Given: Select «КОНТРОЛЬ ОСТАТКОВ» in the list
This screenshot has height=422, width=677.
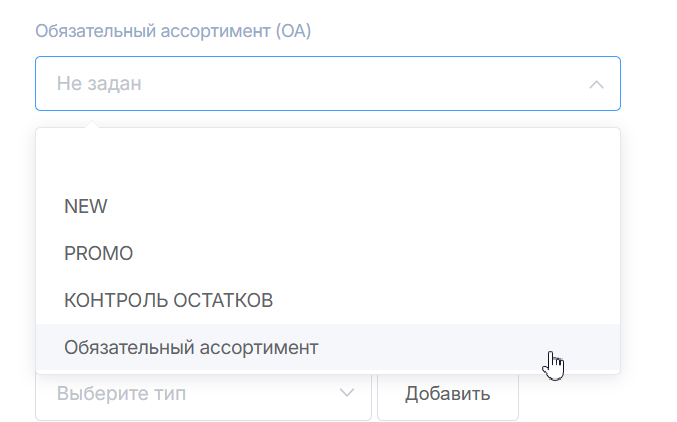Looking at the screenshot, I should pos(168,301).
